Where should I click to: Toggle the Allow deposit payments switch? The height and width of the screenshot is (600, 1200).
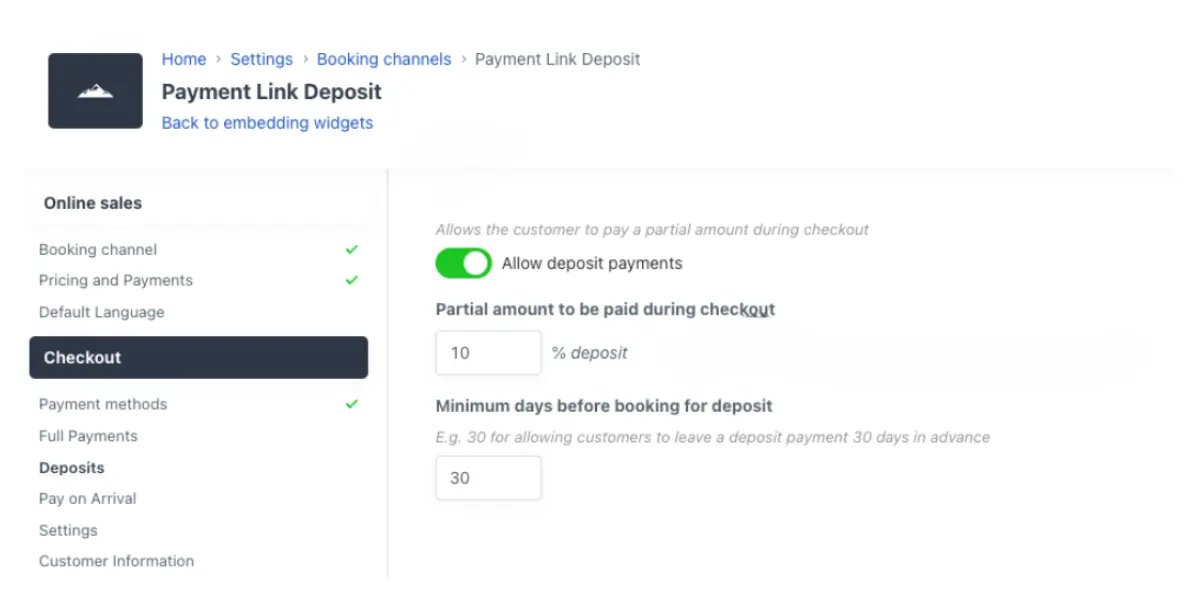pyautogui.click(x=464, y=263)
